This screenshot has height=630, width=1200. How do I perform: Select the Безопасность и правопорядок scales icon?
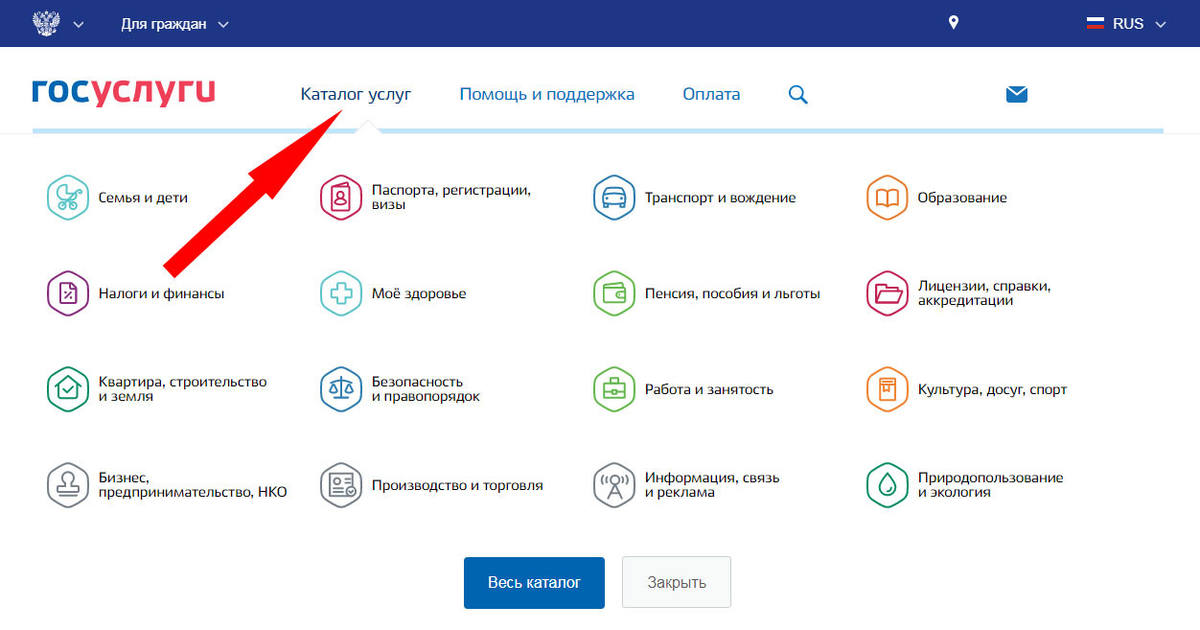point(340,389)
